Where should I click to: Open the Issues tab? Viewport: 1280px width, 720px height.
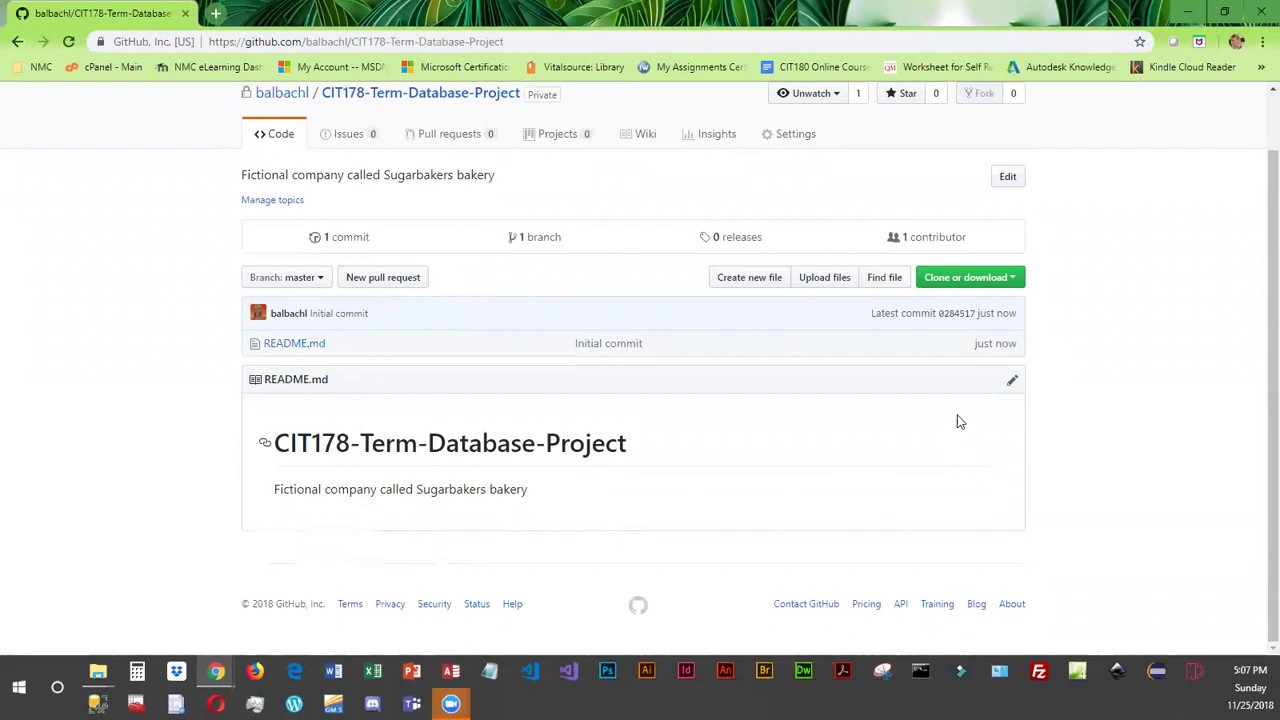[x=348, y=134]
